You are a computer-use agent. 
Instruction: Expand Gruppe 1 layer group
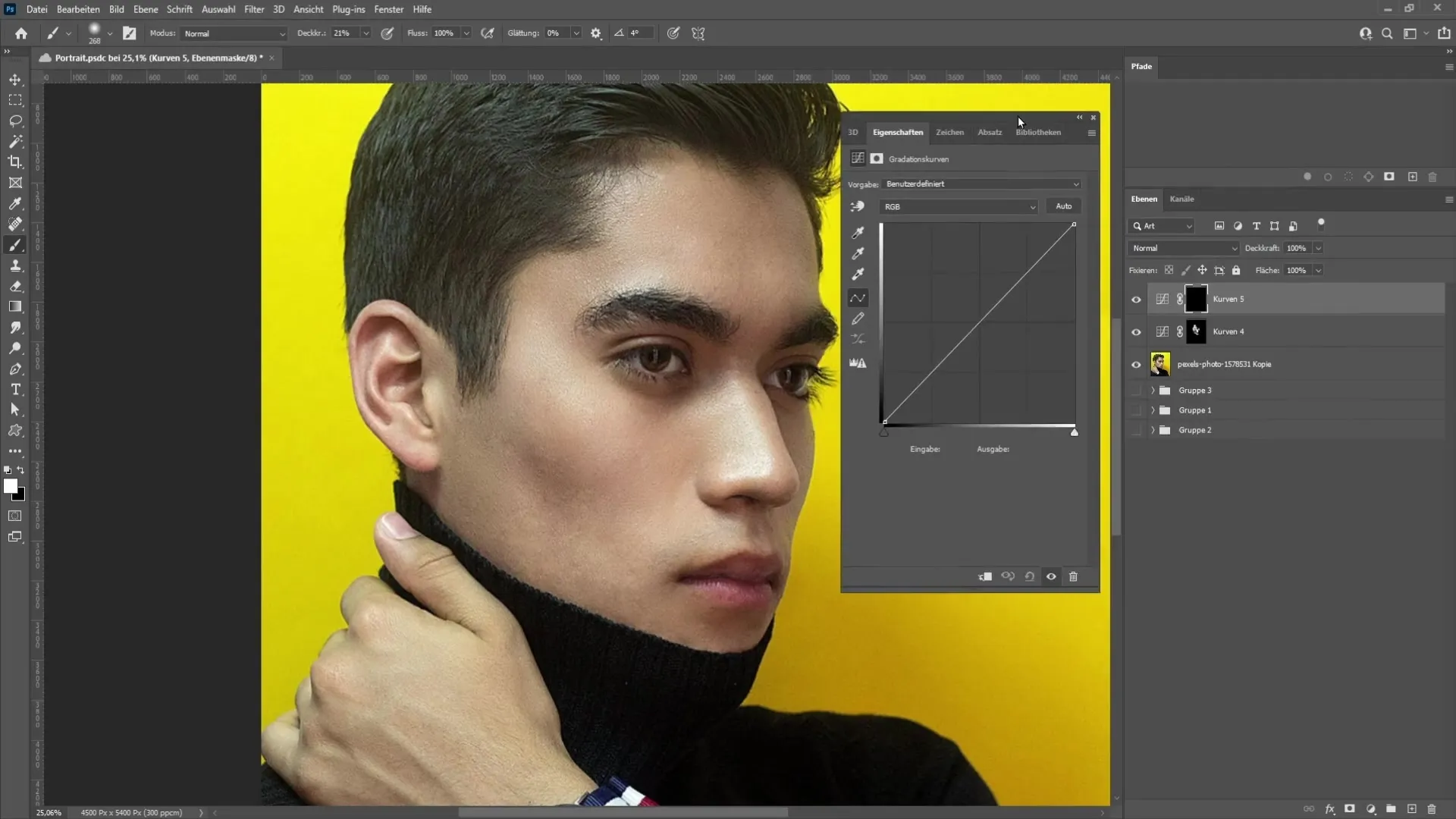pos(1153,410)
